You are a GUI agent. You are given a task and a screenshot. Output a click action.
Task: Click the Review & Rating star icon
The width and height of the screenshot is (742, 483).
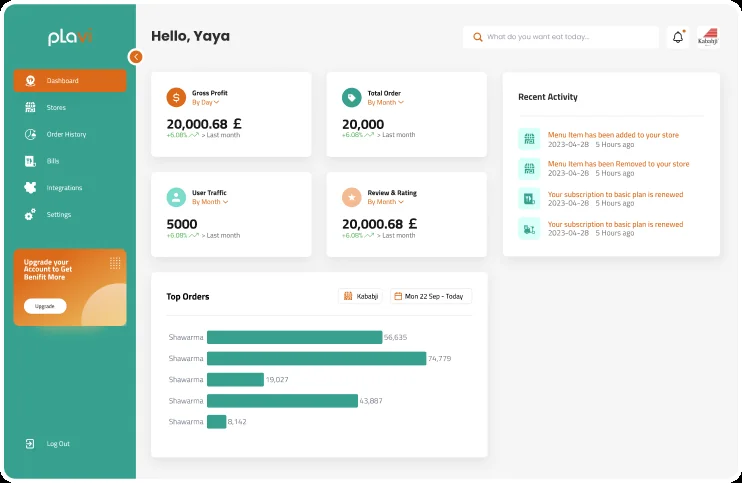[x=352, y=197]
